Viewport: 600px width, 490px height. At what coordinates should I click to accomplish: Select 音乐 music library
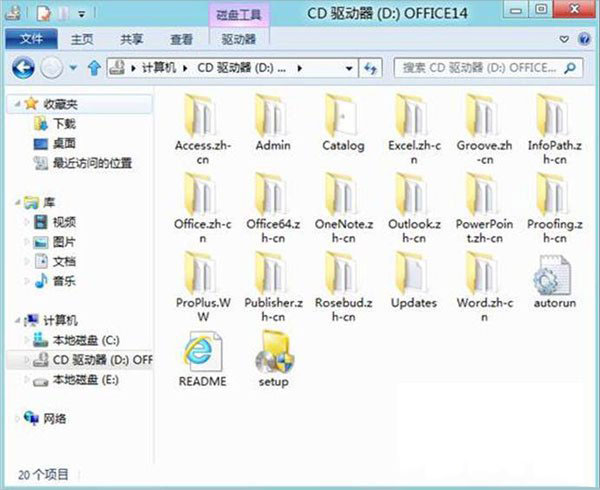(55, 281)
